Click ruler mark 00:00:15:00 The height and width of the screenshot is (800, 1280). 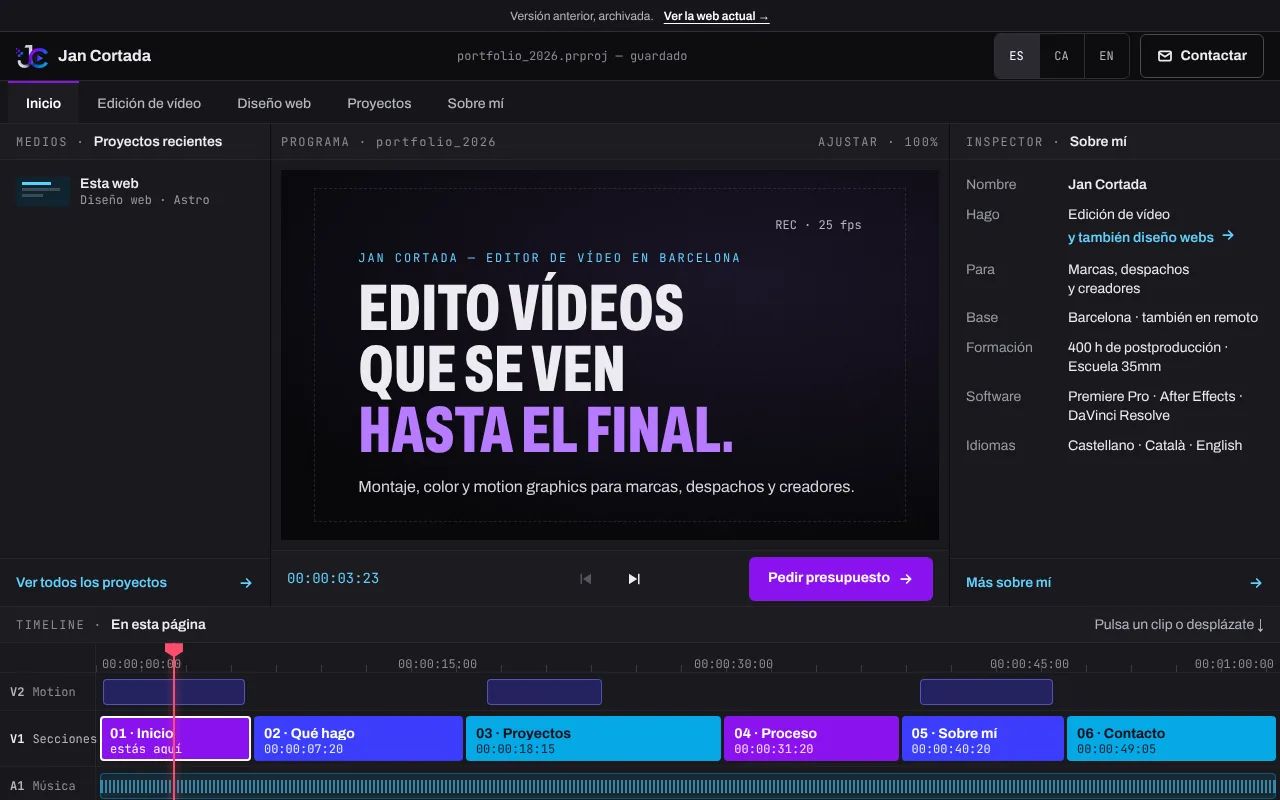[437, 664]
